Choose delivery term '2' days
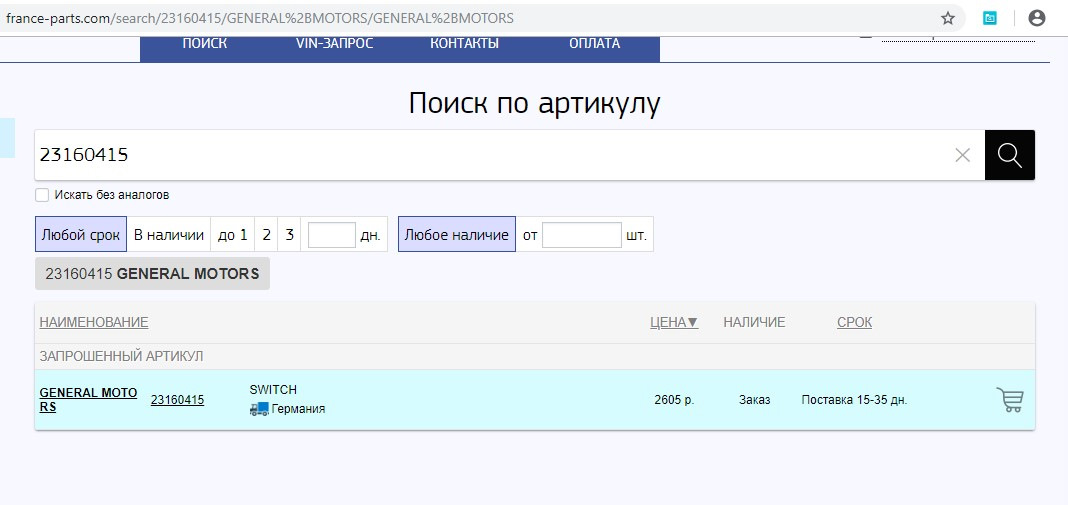 266,235
